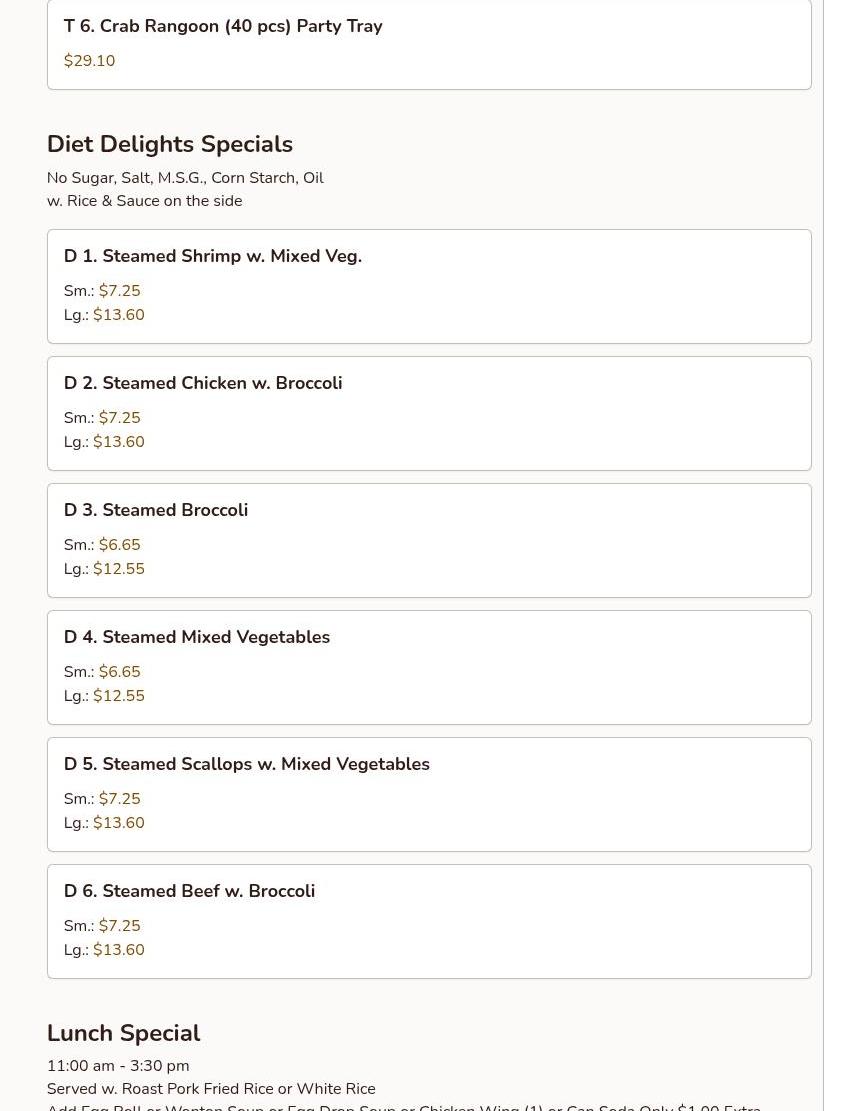Open D 2. Steamed Chicken w. Broccoli
This screenshot has width=844, height=1111.
[202, 383]
